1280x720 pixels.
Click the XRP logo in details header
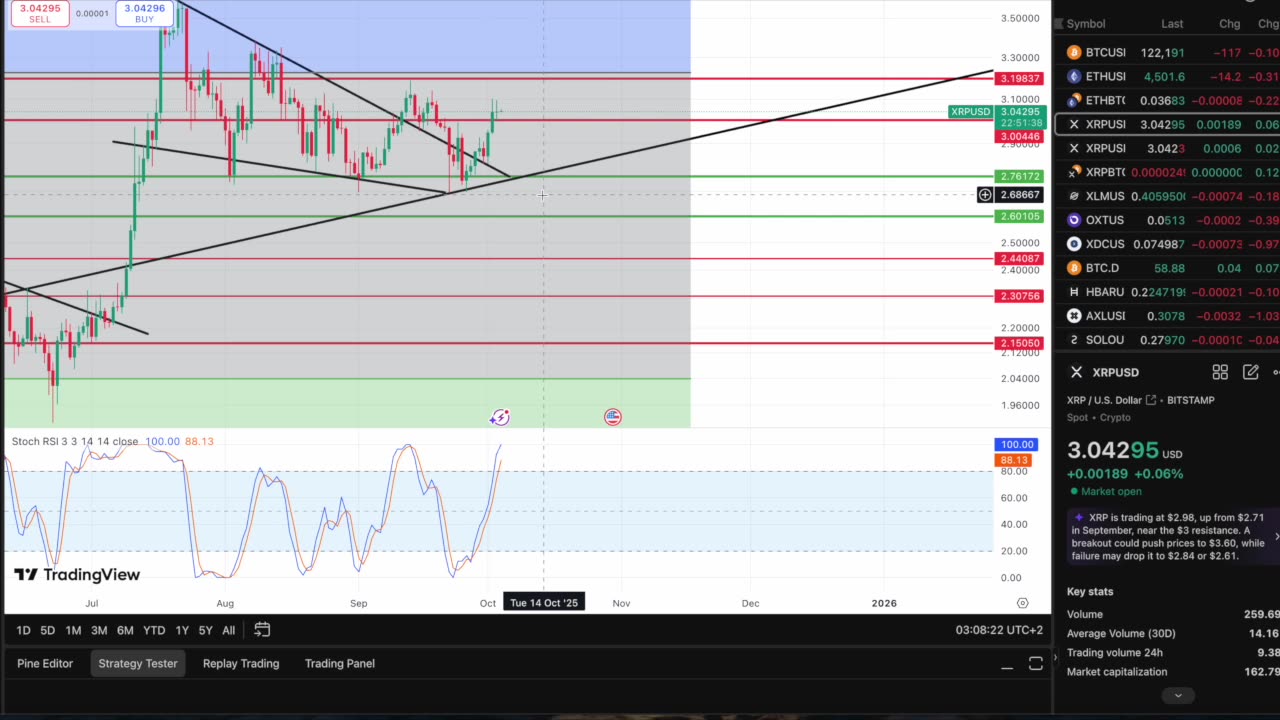(x=1076, y=372)
